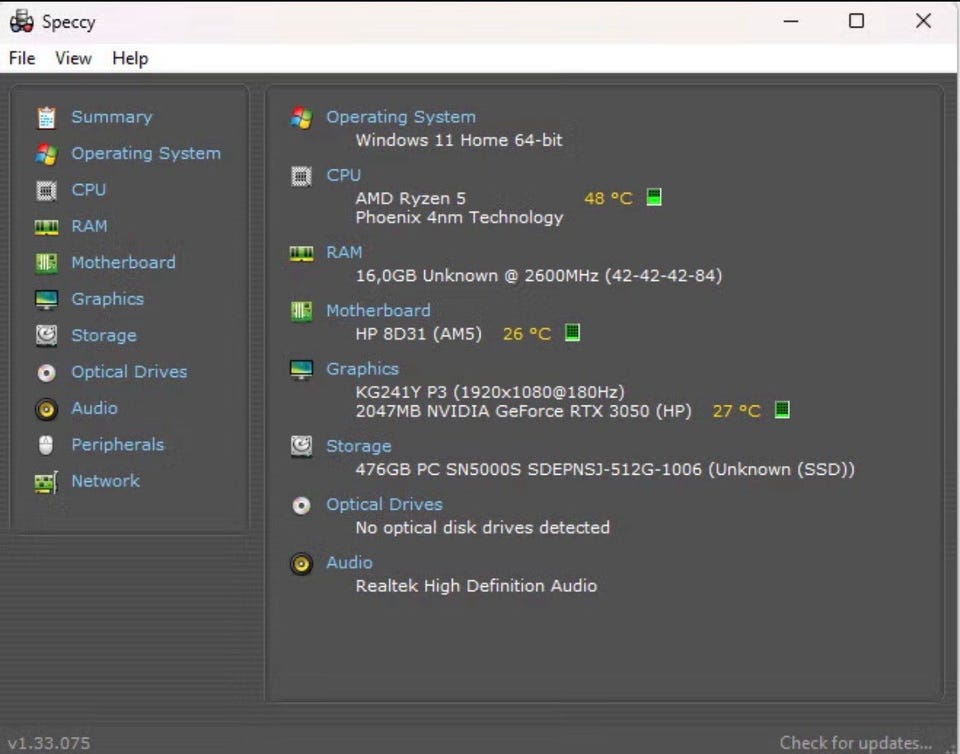
Task: Click the CPU chip icon in sidebar
Action: (46, 190)
